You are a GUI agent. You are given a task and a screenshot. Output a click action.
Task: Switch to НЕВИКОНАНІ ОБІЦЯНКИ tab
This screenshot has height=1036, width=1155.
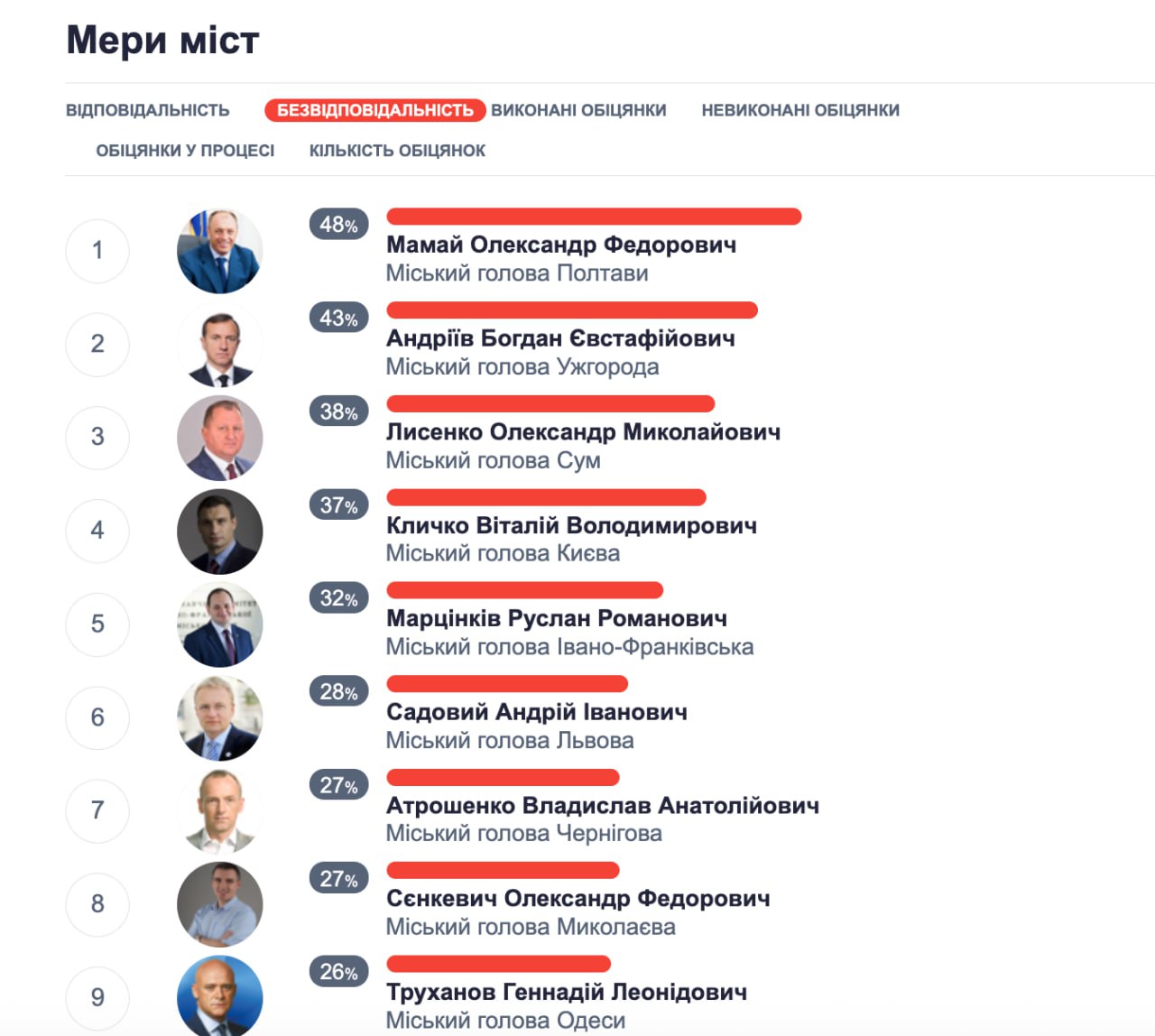point(800,110)
